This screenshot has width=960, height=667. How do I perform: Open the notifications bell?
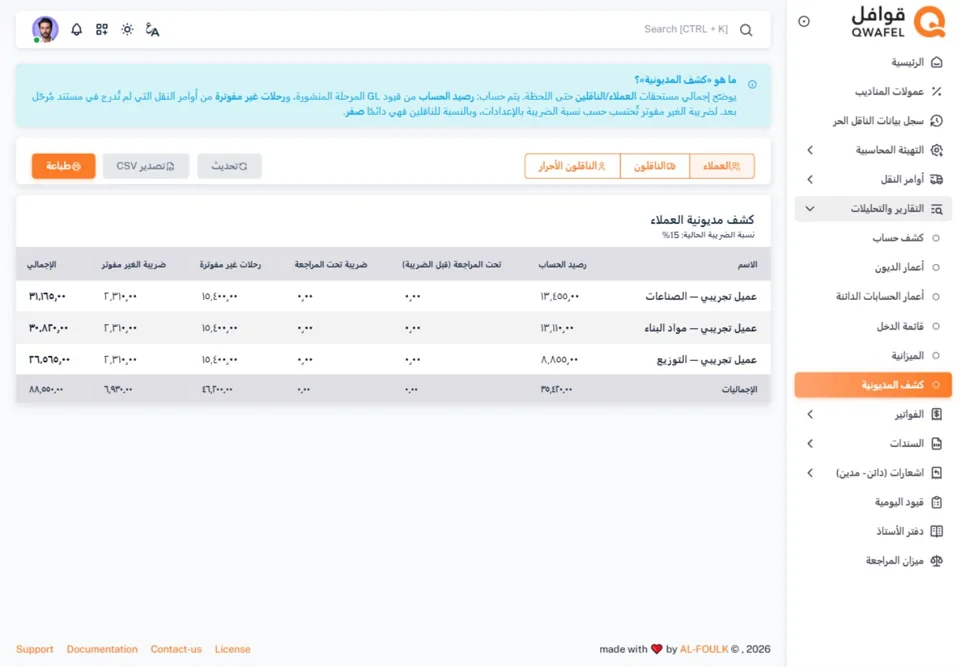click(x=77, y=29)
